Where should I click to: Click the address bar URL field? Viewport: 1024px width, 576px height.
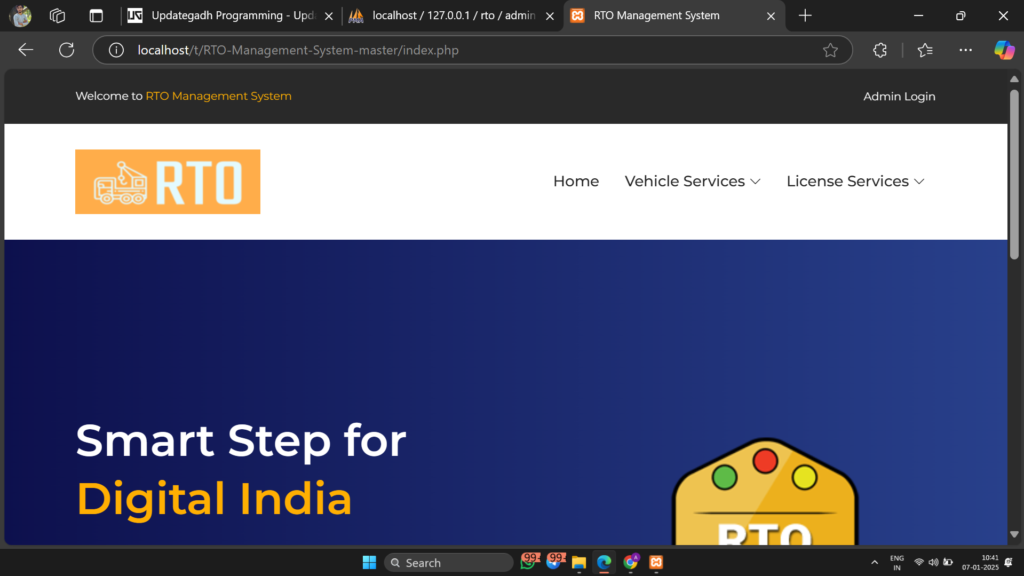[470, 50]
